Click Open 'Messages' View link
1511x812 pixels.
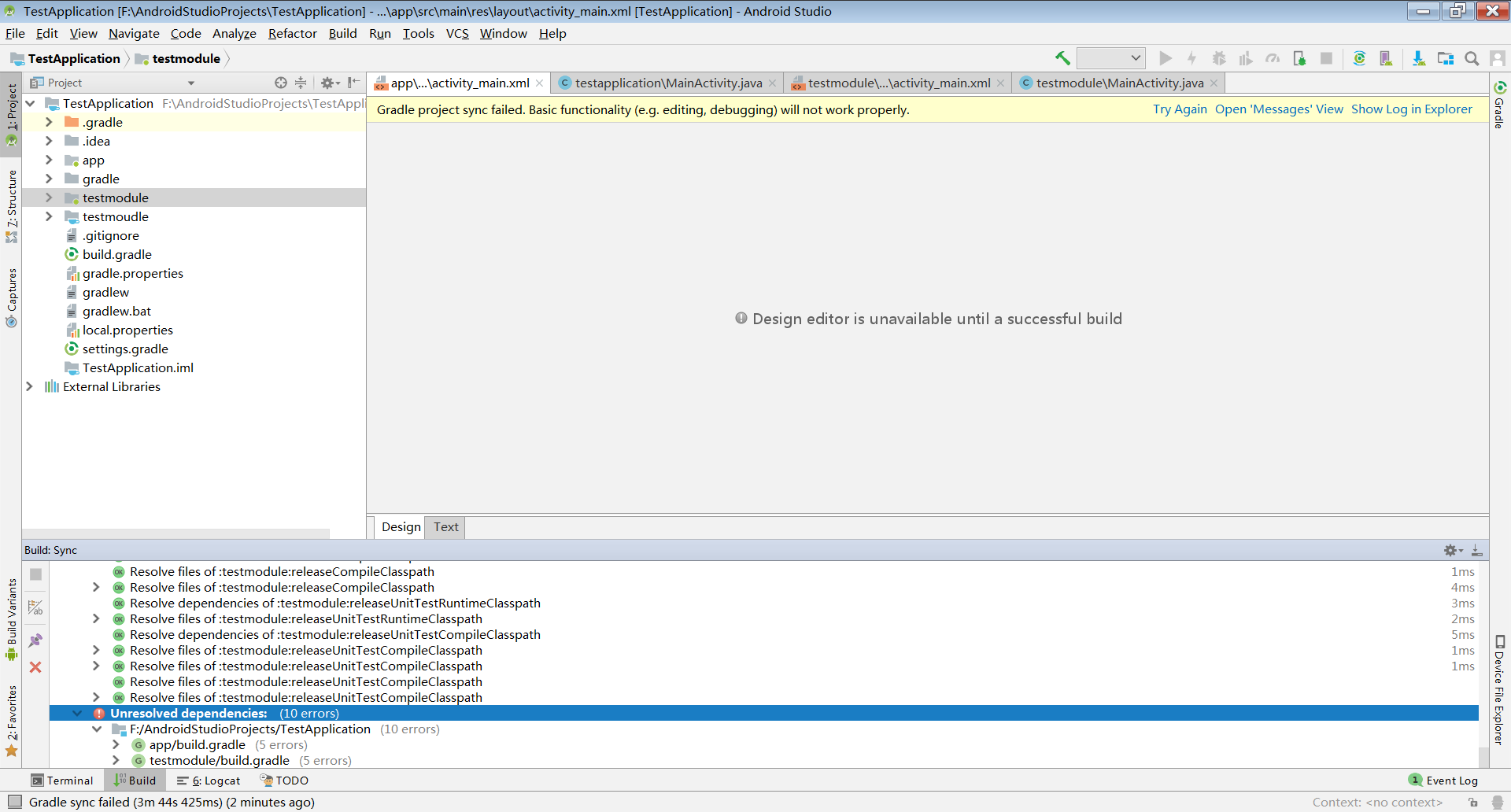[1279, 109]
